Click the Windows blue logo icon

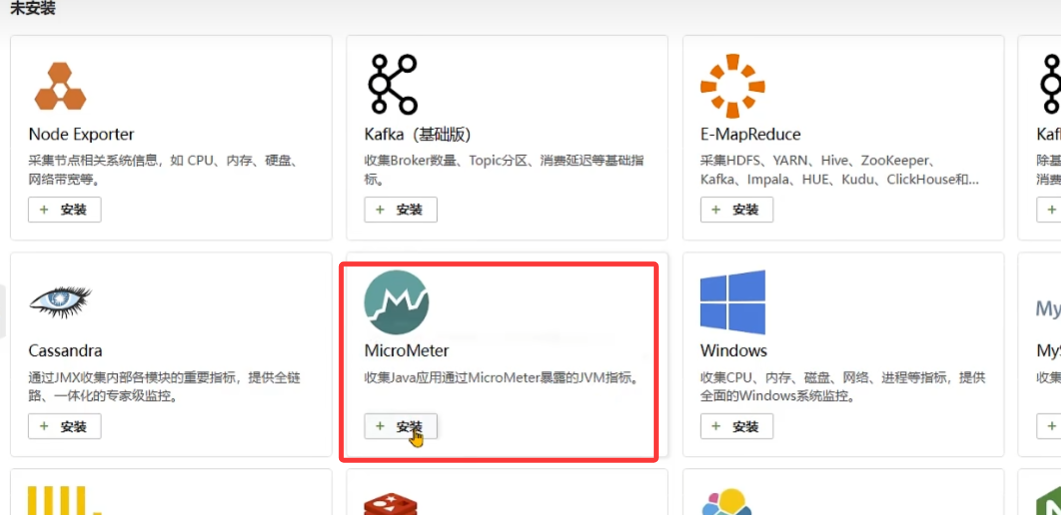(x=733, y=303)
